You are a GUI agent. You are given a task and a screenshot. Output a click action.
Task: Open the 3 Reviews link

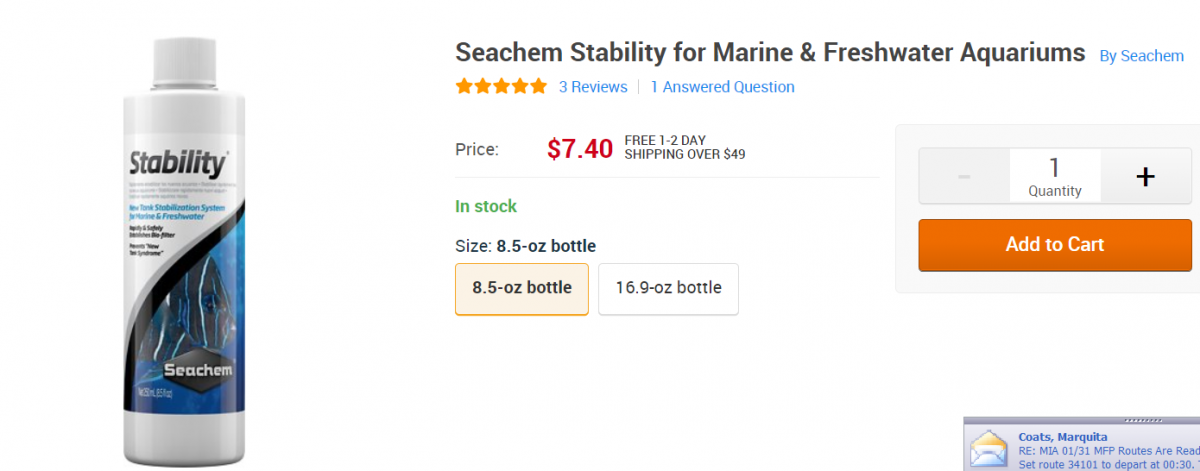point(593,87)
